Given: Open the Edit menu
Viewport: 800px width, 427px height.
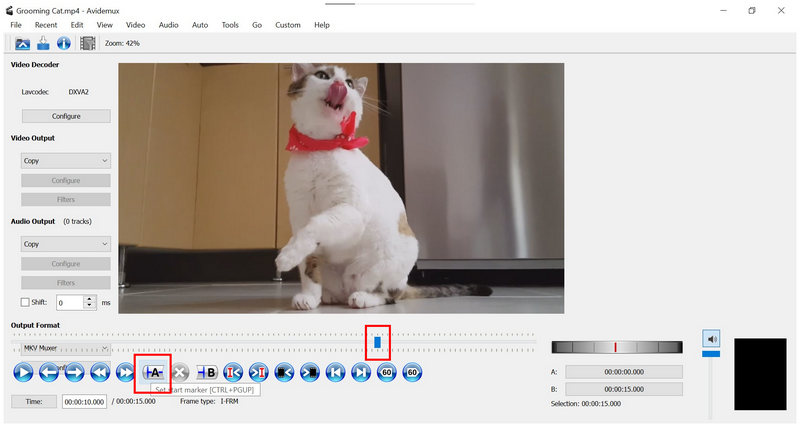Looking at the screenshot, I should click(x=77, y=24).
